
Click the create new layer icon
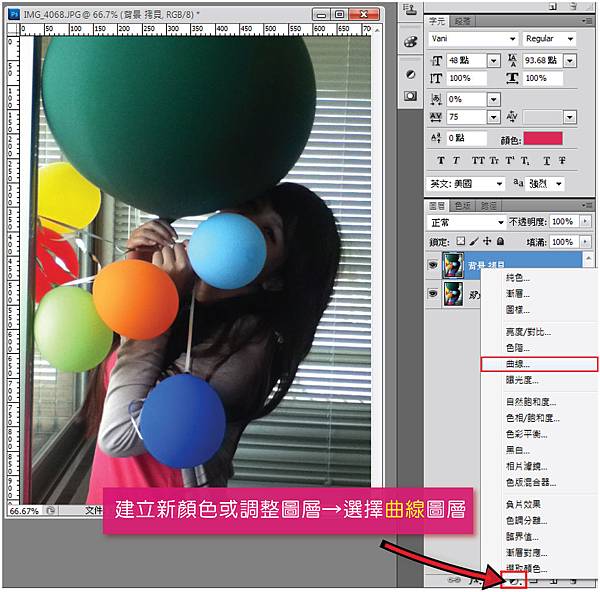(x=553, y=581)
